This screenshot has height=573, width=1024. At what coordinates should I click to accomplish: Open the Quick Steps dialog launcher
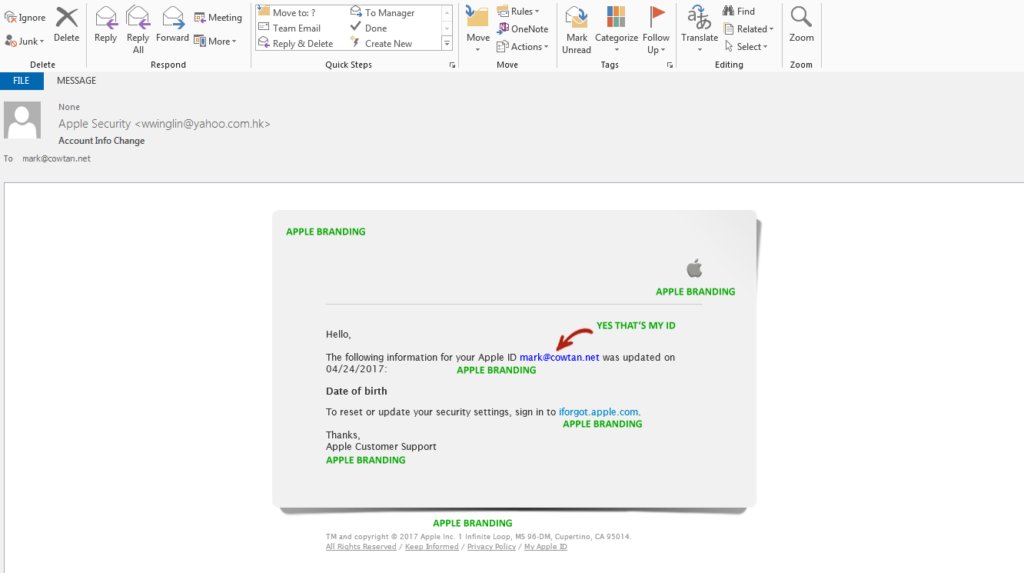[452, 65]
